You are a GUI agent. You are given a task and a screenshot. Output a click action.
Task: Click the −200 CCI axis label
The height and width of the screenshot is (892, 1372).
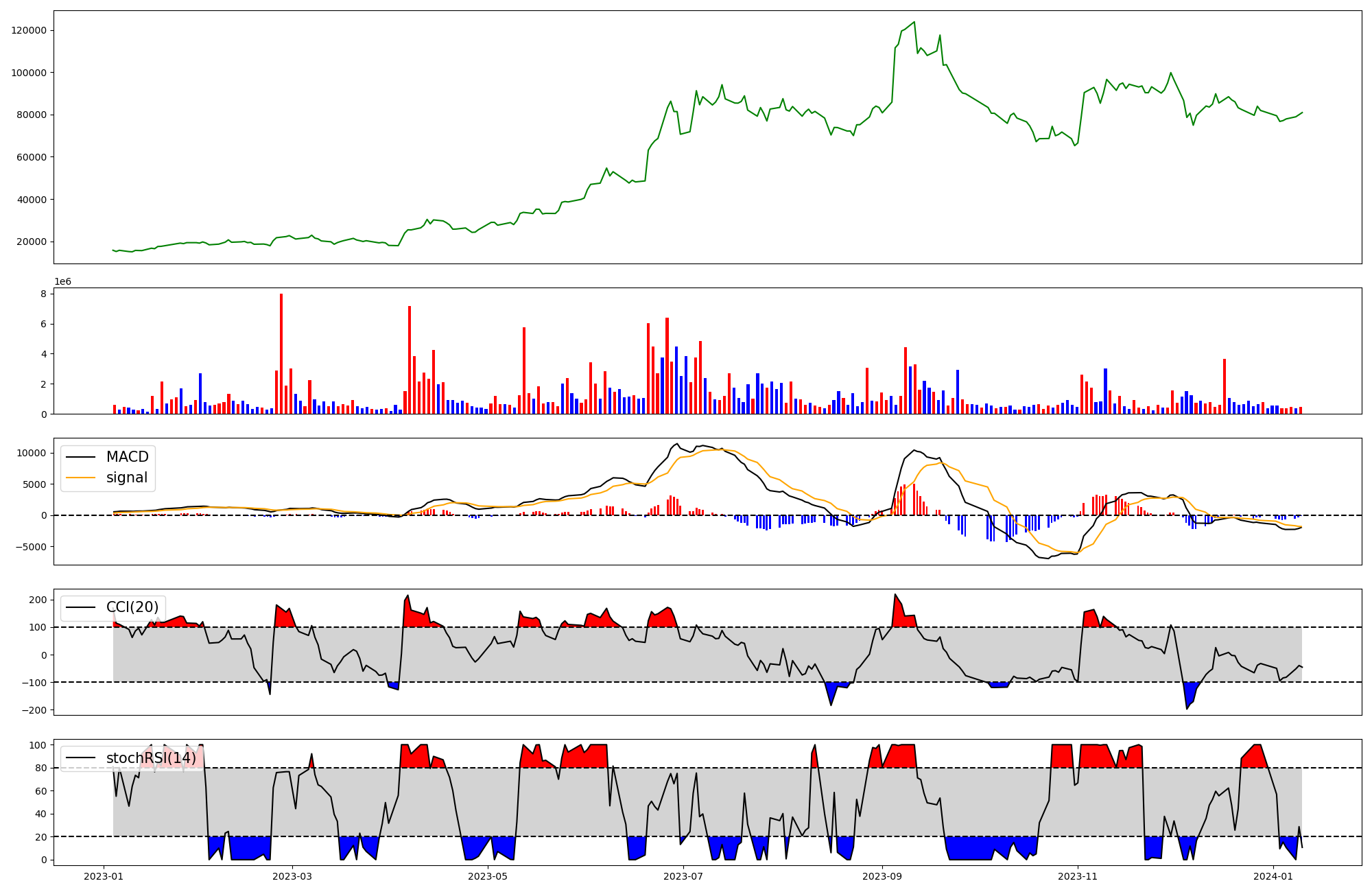point(33,710)
